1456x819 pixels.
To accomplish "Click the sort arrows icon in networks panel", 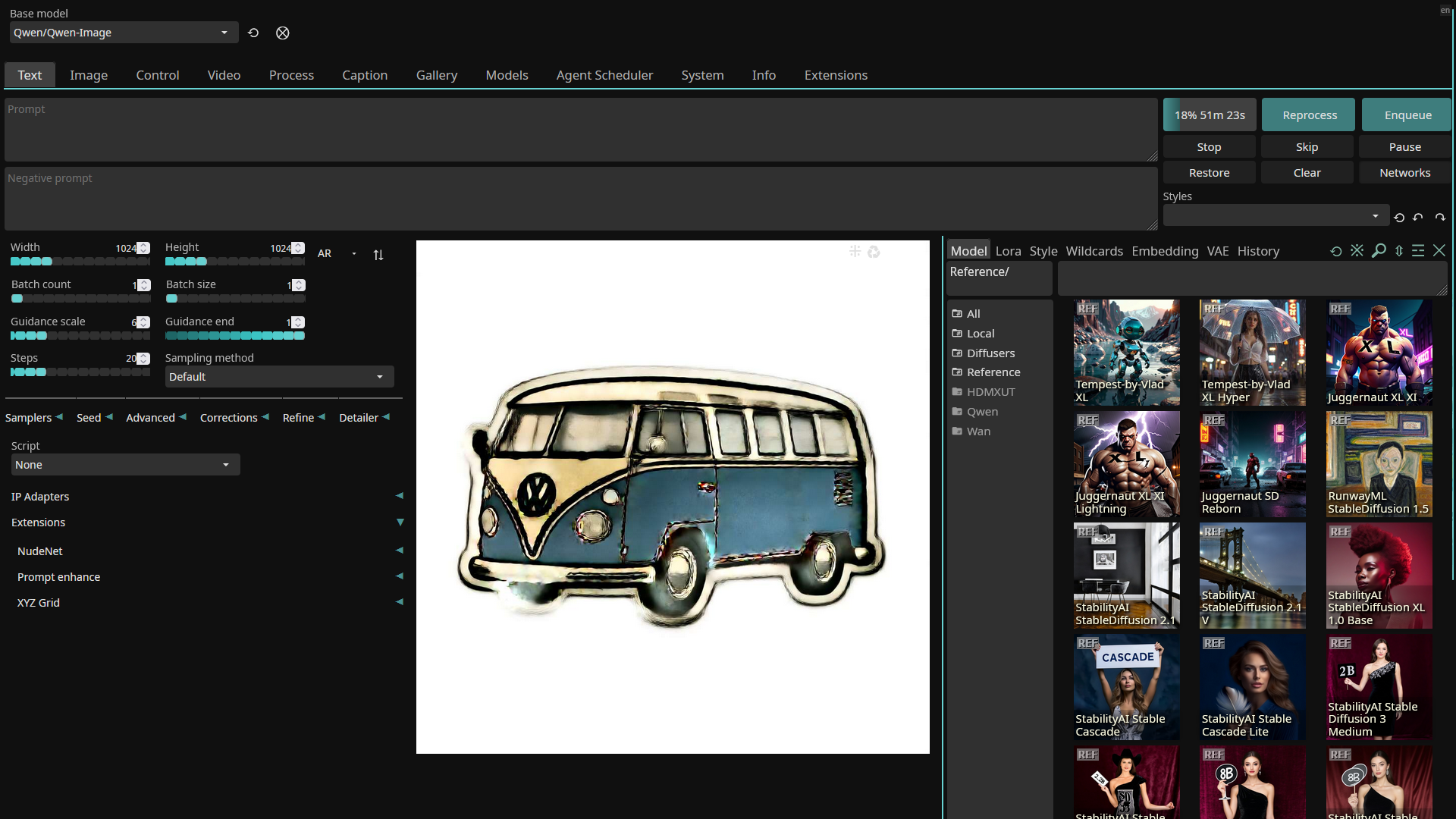I will [x=1399, y=250].
